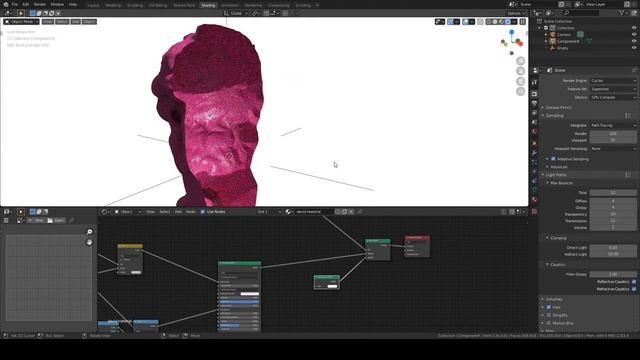The image size is (640, 360).
Task: Hide Empty with its eye icon
Action: tap(634, 48)
